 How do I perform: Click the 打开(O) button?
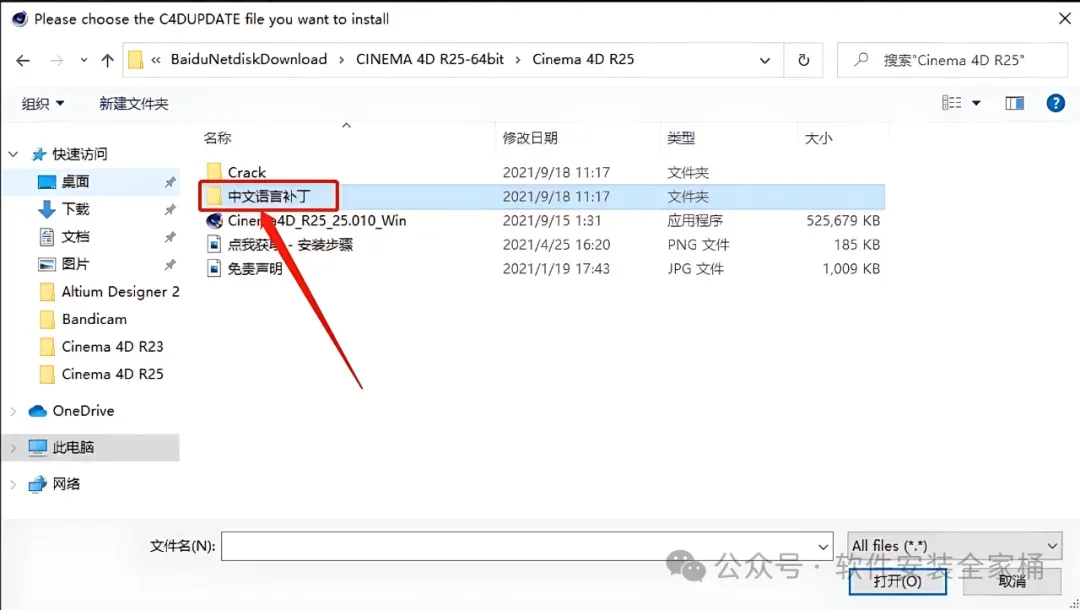pos(897,582)
